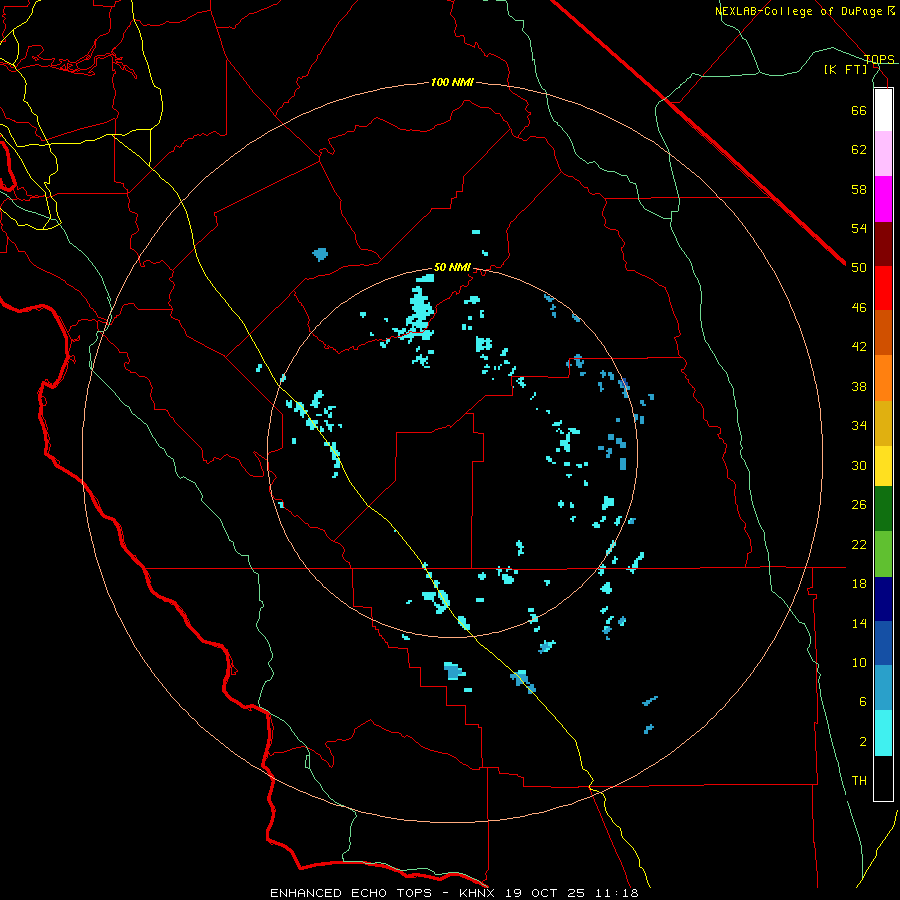Click the '50 NMI' range ring label
The width and height of the screenshot is (900, 900).
[452, 267]
